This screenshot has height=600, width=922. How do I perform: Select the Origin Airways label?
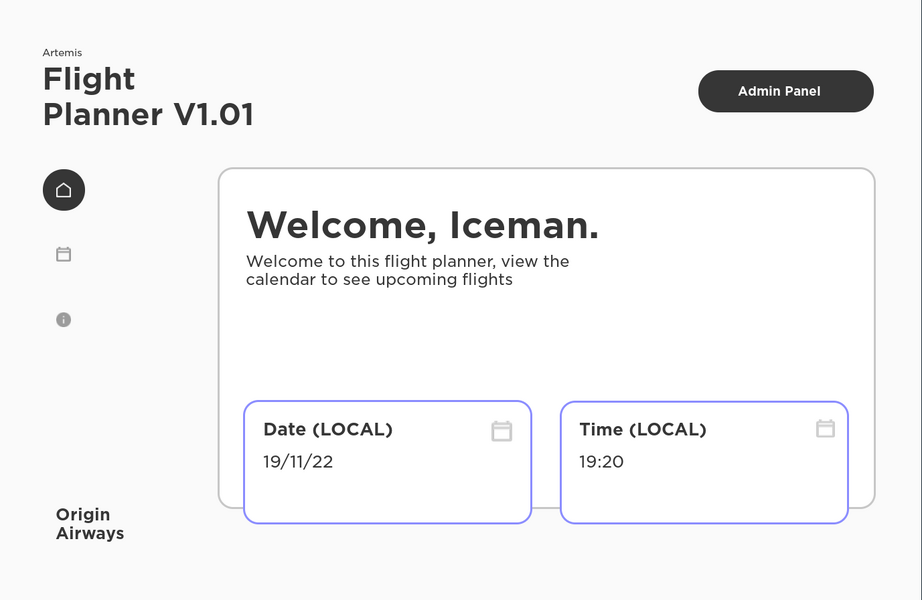89,524
